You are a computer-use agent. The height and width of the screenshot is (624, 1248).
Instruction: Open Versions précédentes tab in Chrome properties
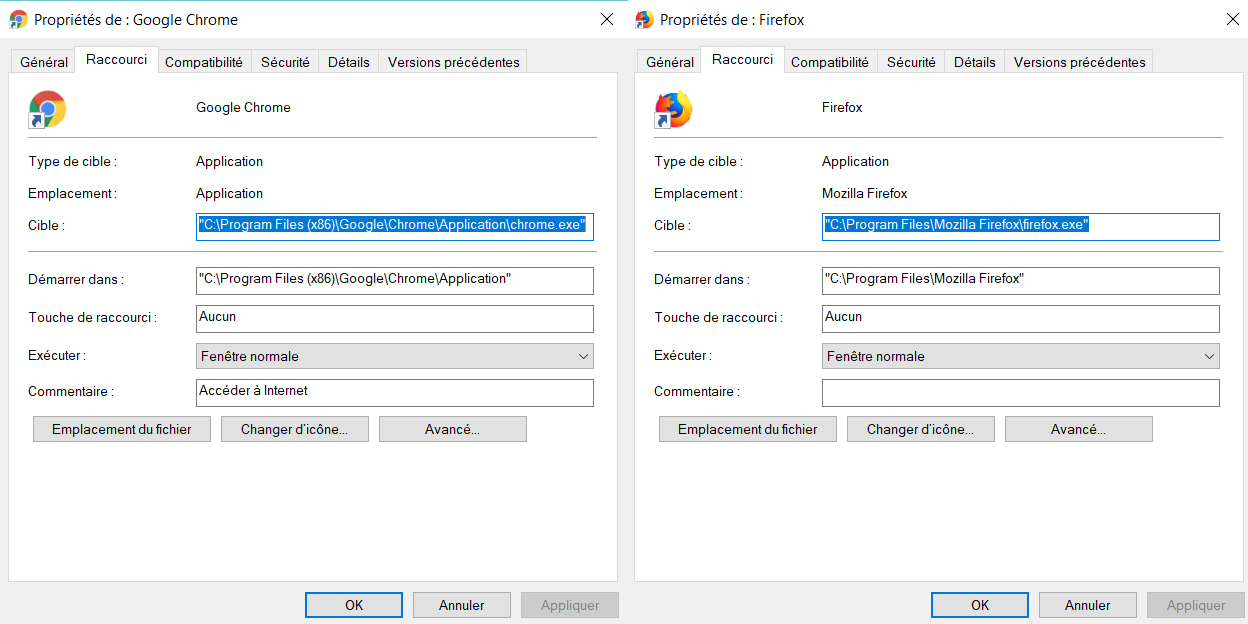point(454,62)
